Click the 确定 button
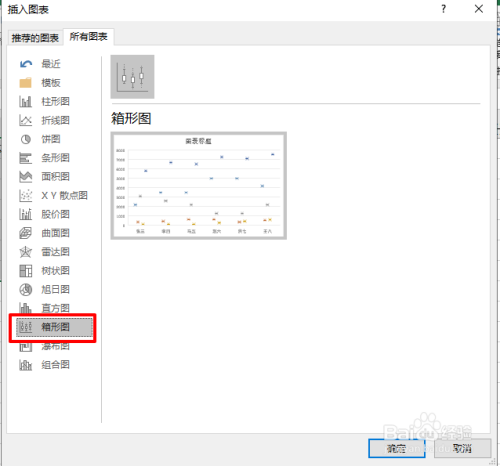500x466 pixels. pyautogui.click(x=397, y=448)
